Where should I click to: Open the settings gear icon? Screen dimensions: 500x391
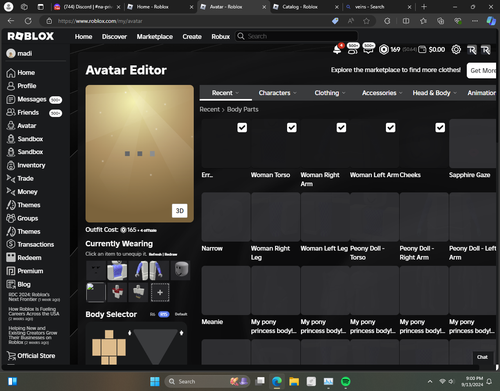click(x=456, y=50)
